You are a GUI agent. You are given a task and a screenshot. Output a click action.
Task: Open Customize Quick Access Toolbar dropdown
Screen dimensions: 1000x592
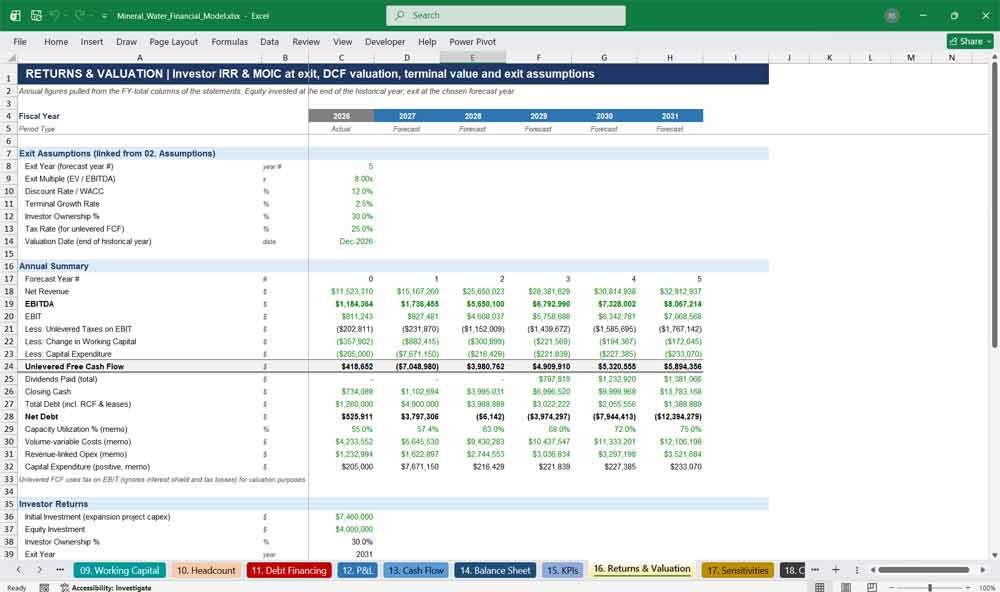tap(103, 16)
